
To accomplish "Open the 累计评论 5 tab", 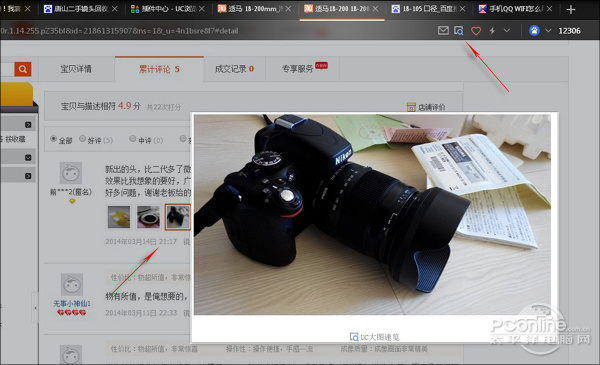I will tap(159, 69).
